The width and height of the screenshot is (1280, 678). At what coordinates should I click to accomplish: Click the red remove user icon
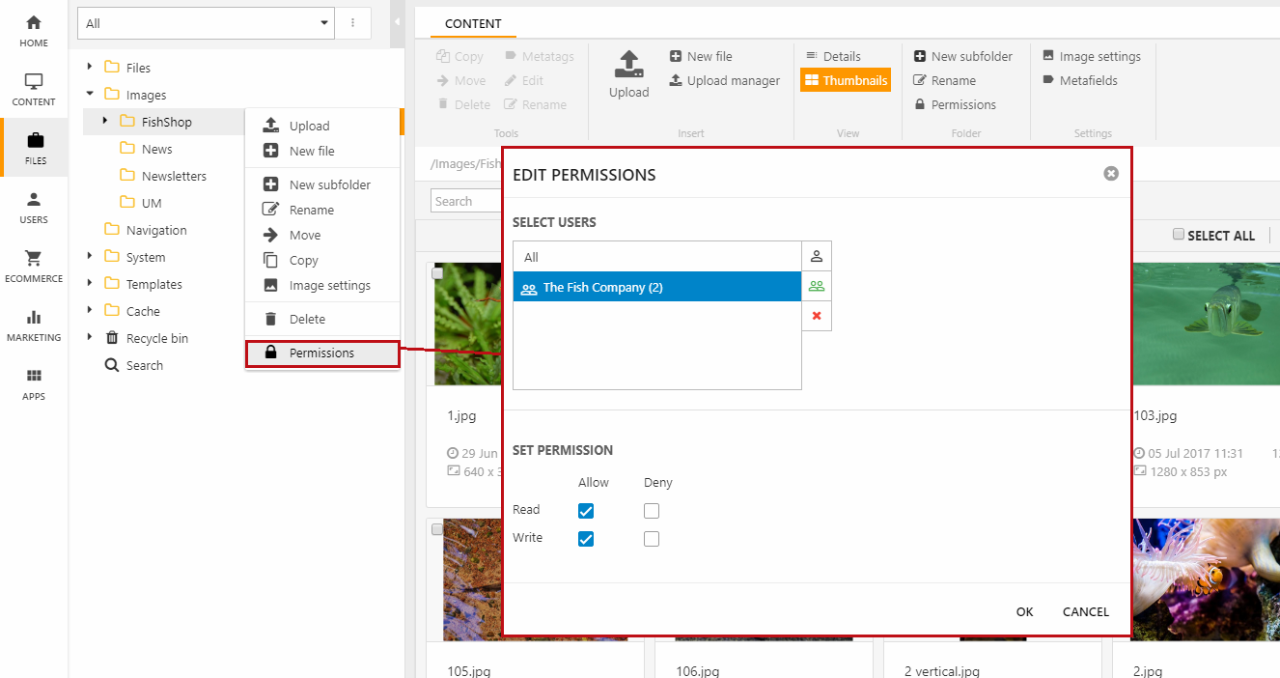point(816,316)
